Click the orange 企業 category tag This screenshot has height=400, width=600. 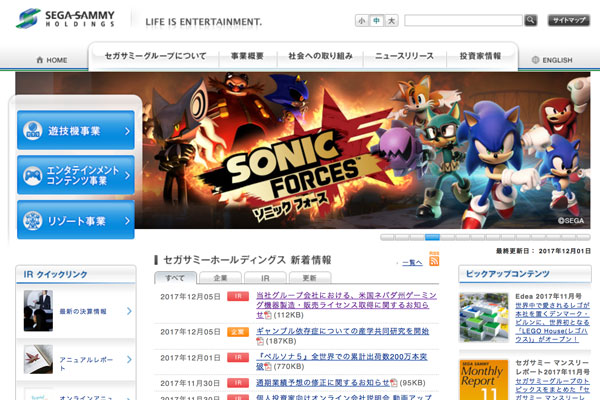pos(238,332)
